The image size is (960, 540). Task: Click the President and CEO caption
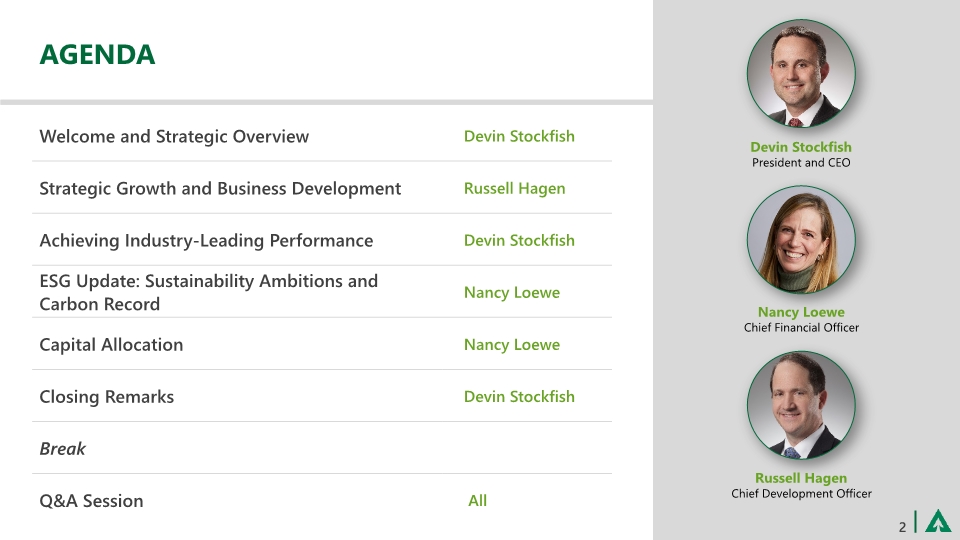pyautogui.click(x=801, y=162)
